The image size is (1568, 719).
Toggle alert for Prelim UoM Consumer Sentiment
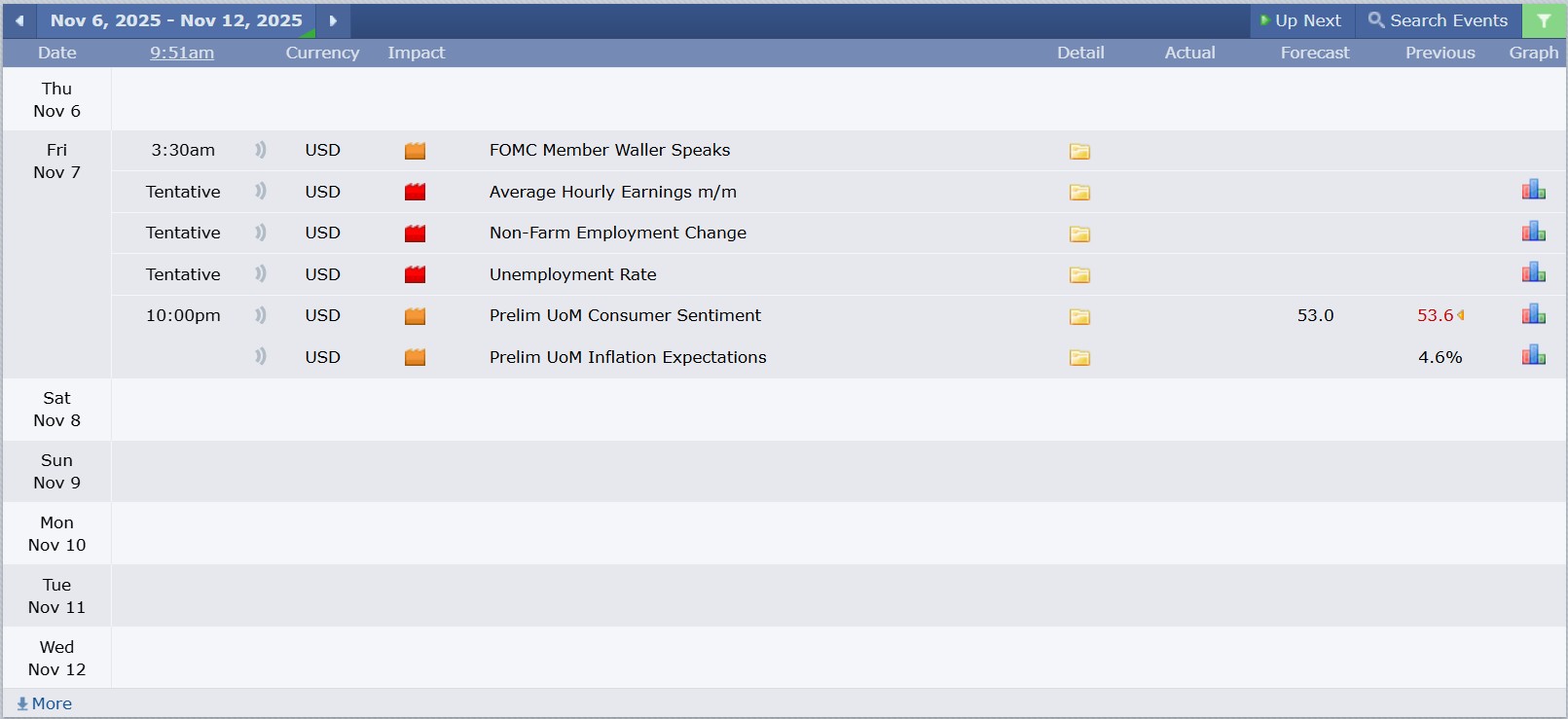click(260, 315)
